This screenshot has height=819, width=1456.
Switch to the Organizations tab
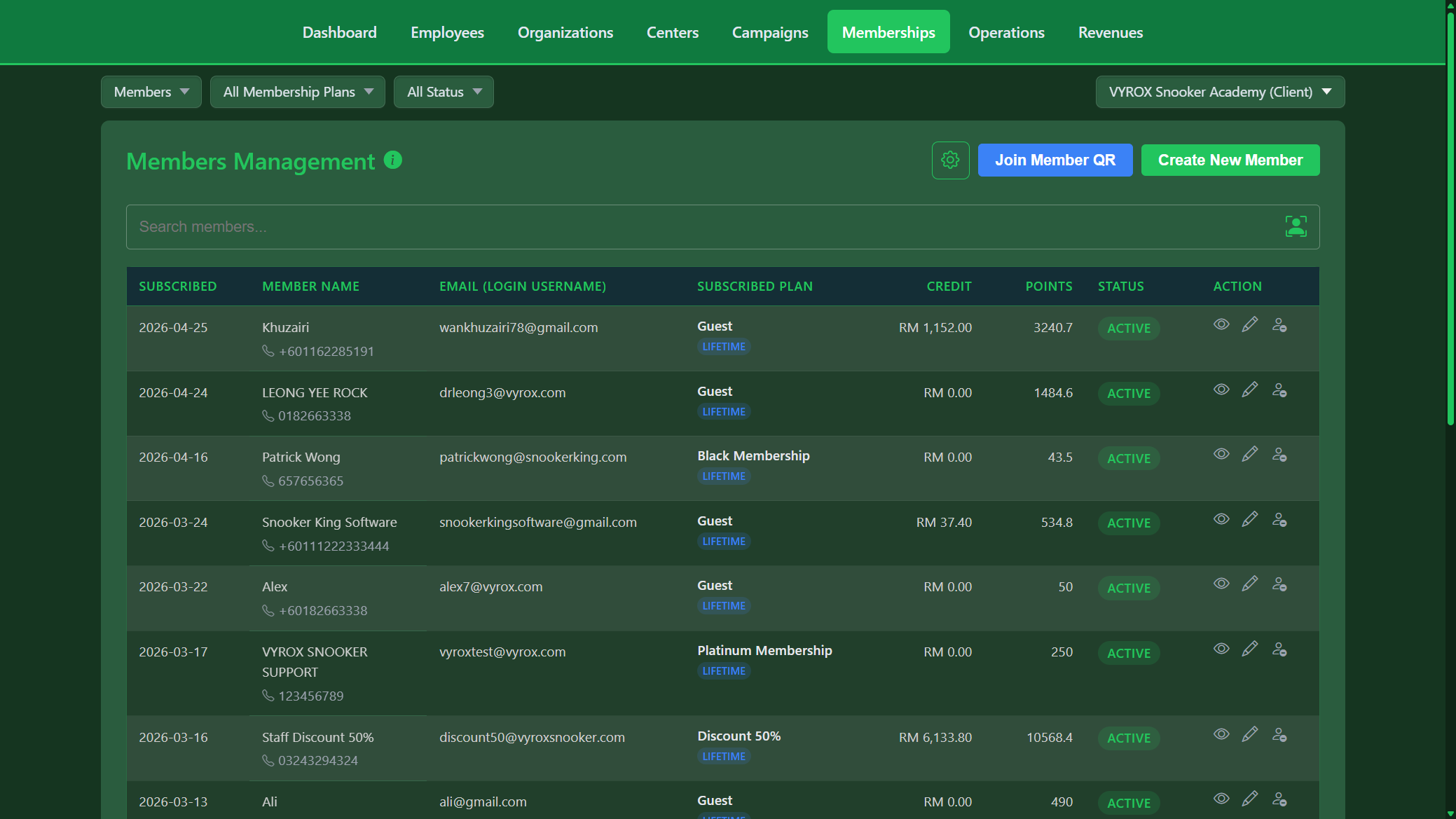[565, 32]
